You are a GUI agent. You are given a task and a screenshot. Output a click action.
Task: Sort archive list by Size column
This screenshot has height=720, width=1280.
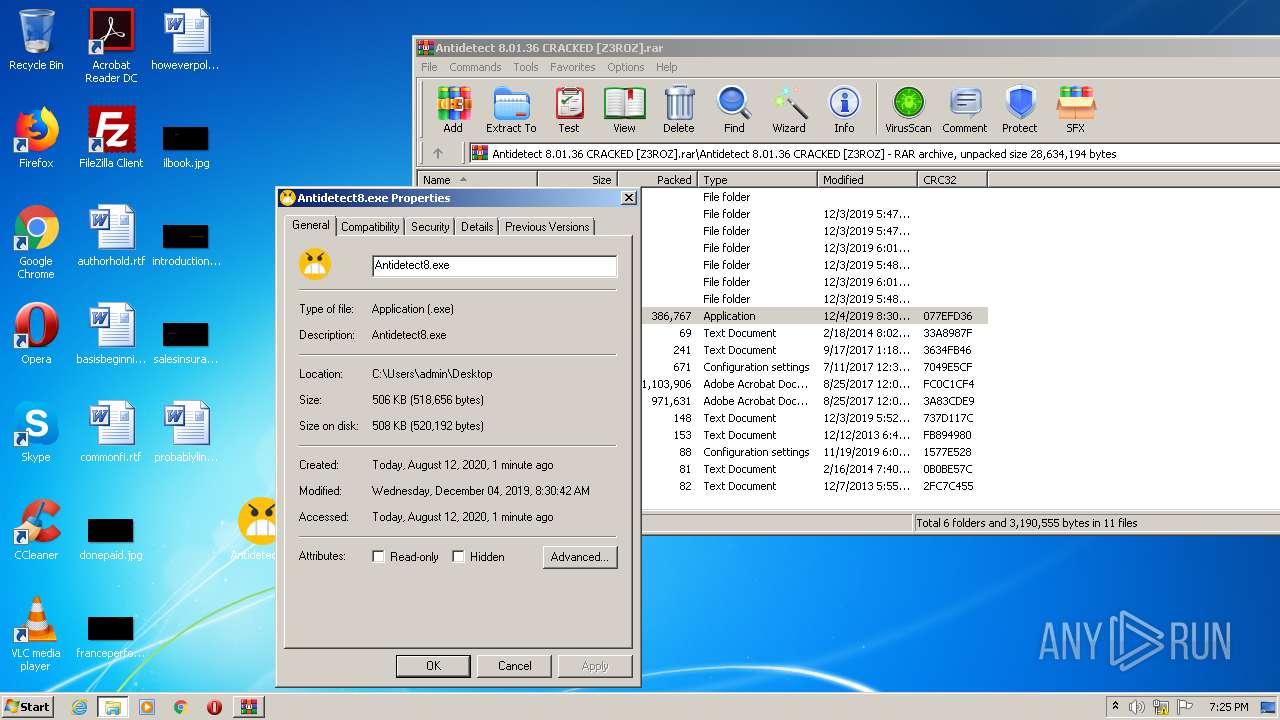coord(578,180)
